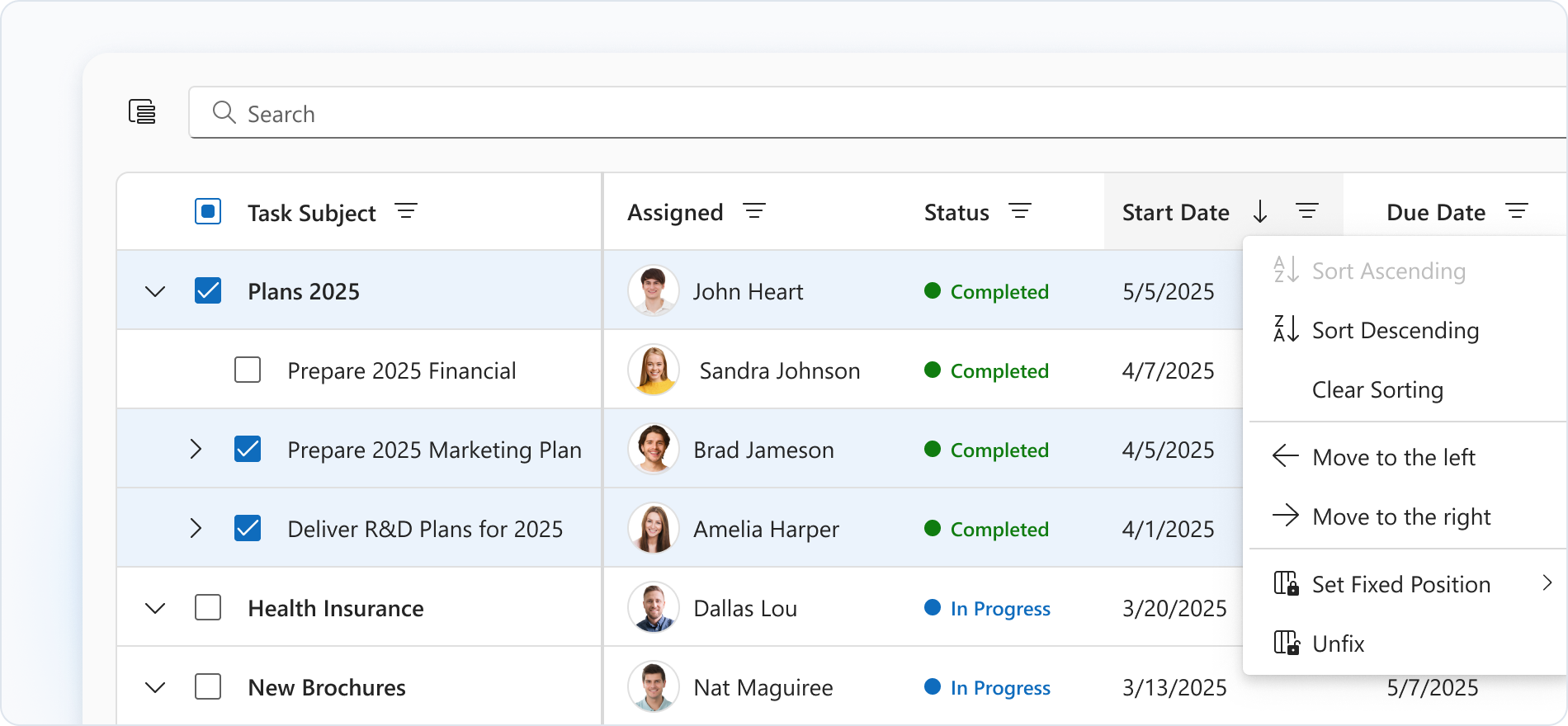Choose Sort Descending from the menu
The width and height of the screenshot is (1568, 726).
tap(1395, 330)
